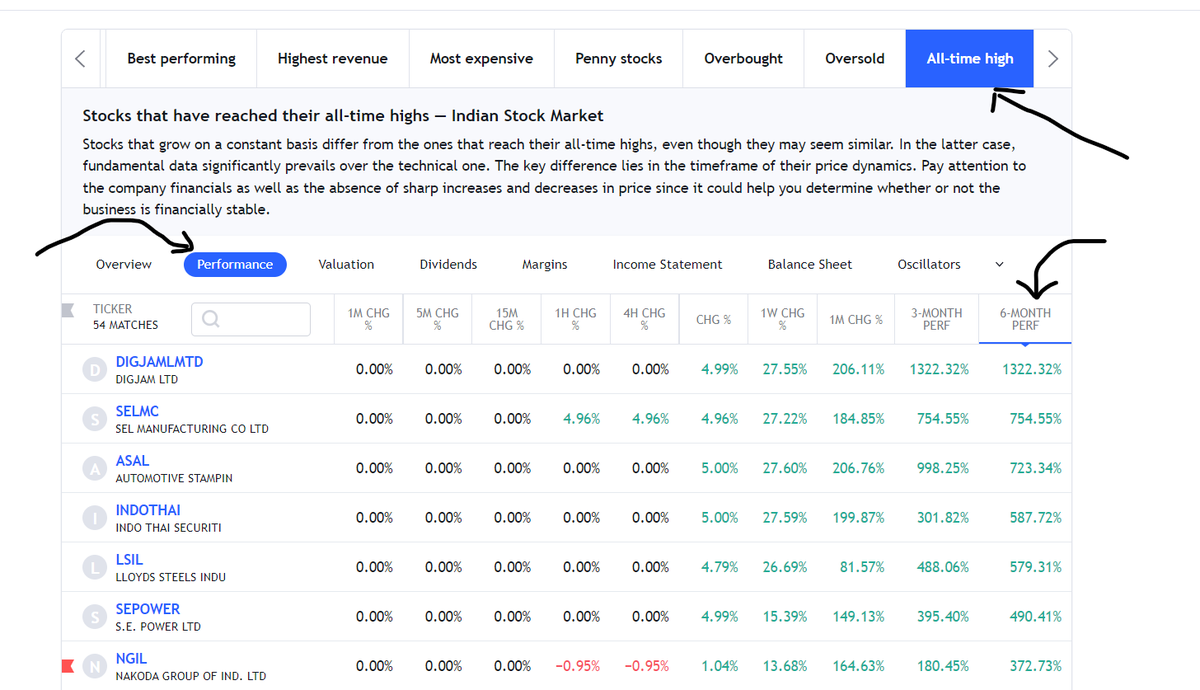The image size is (1200, 690).
Task: Open the SEPOWER ticker link
Action: pyautogui.click(x=148, y=609)
